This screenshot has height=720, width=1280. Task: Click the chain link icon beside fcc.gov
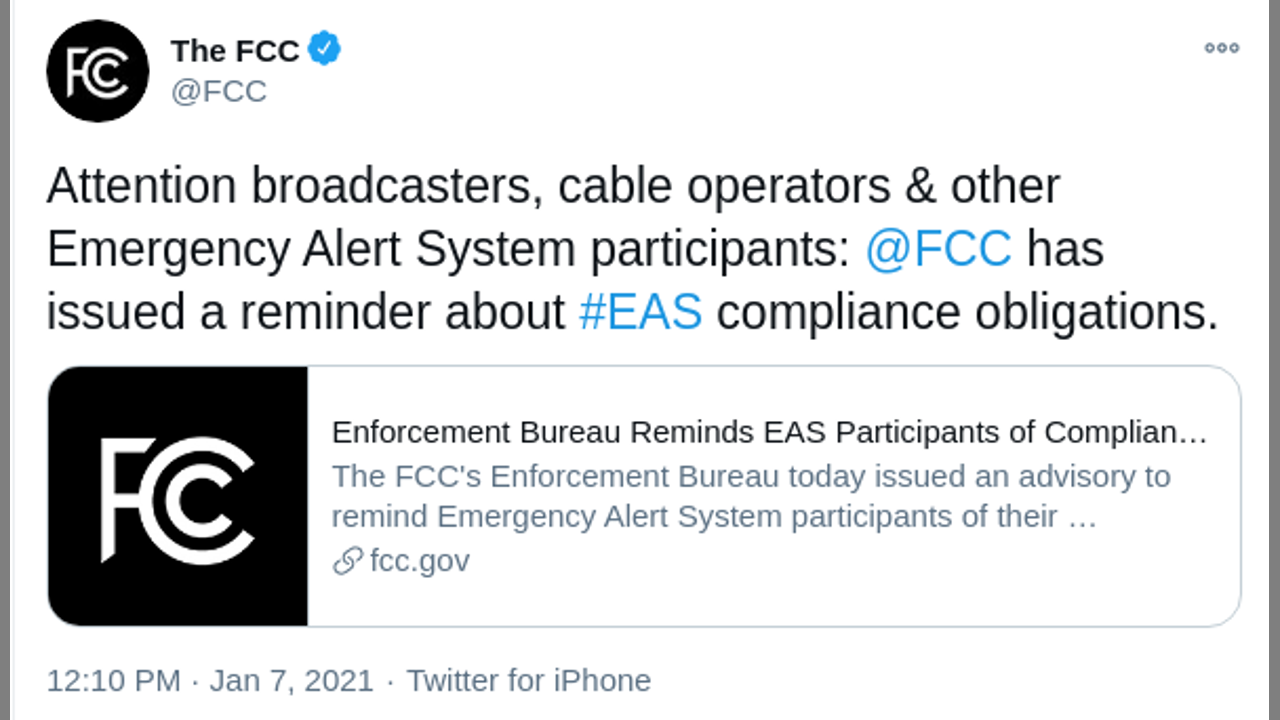coord(347,562)
